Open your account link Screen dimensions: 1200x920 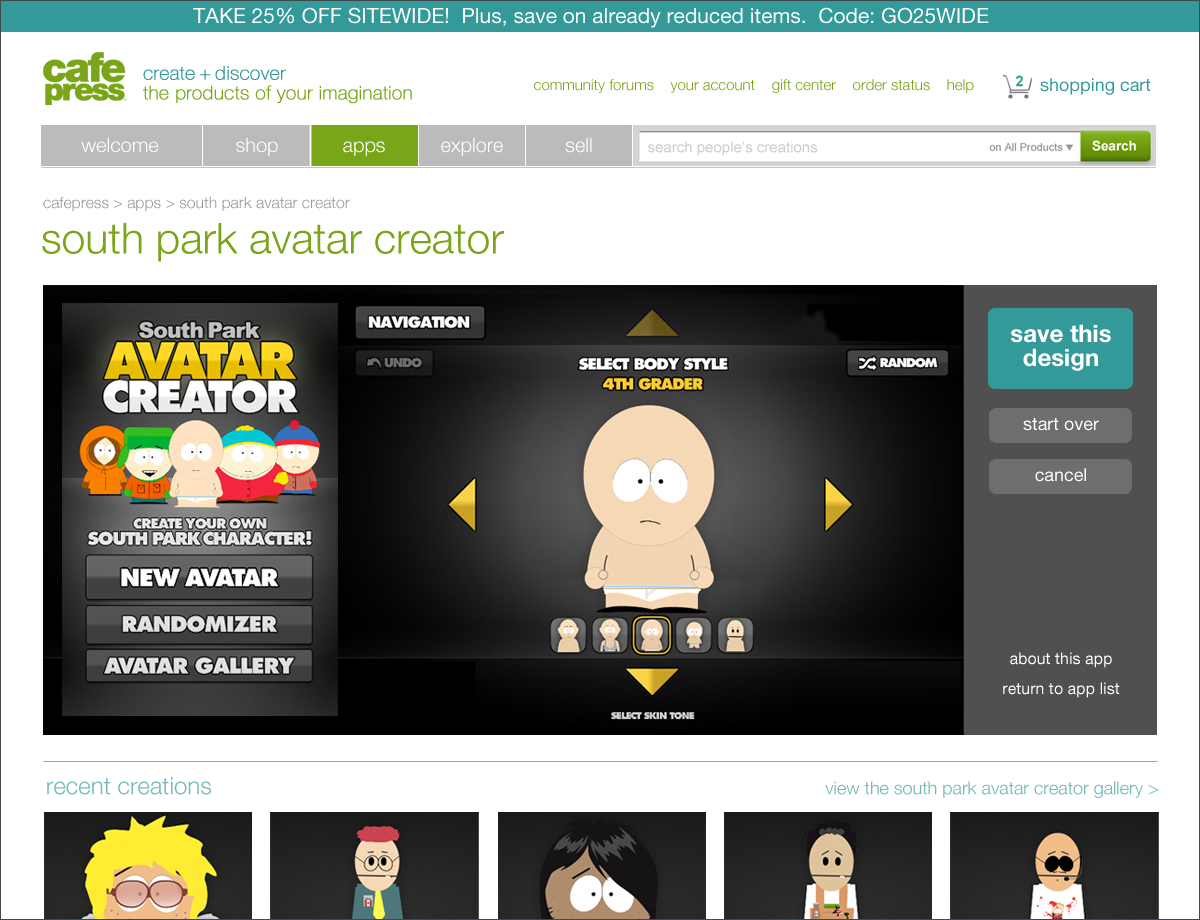pos(713,86)
